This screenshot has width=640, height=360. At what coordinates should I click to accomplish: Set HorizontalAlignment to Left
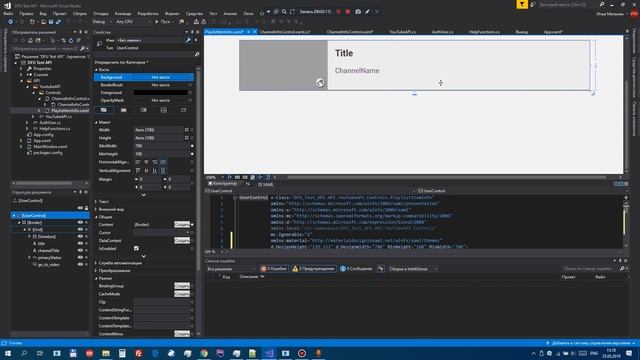coord(138,162)
